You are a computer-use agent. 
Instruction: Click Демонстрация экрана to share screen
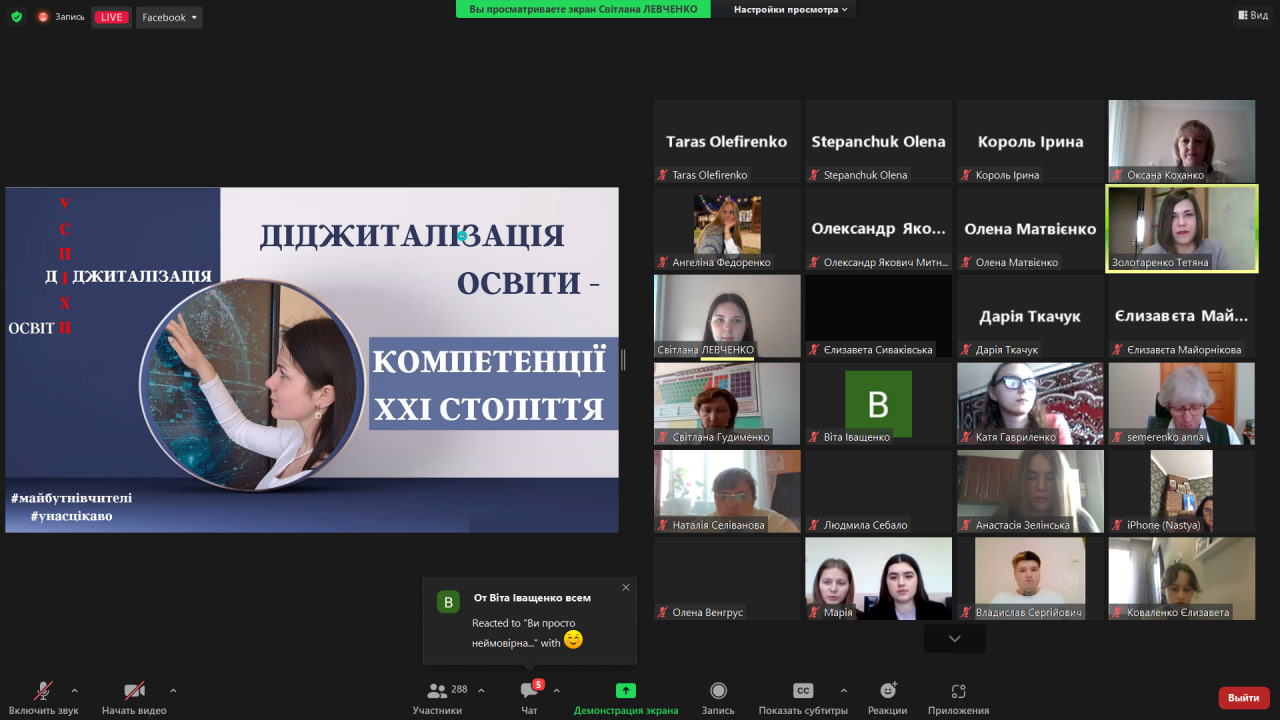(x=625, y=690)
